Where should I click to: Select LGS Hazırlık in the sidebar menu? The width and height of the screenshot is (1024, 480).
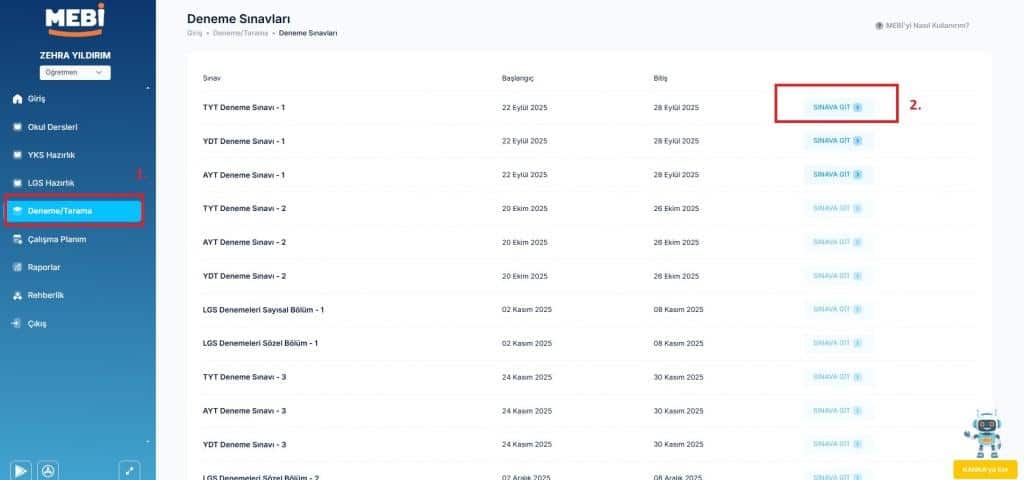point(50,183)
